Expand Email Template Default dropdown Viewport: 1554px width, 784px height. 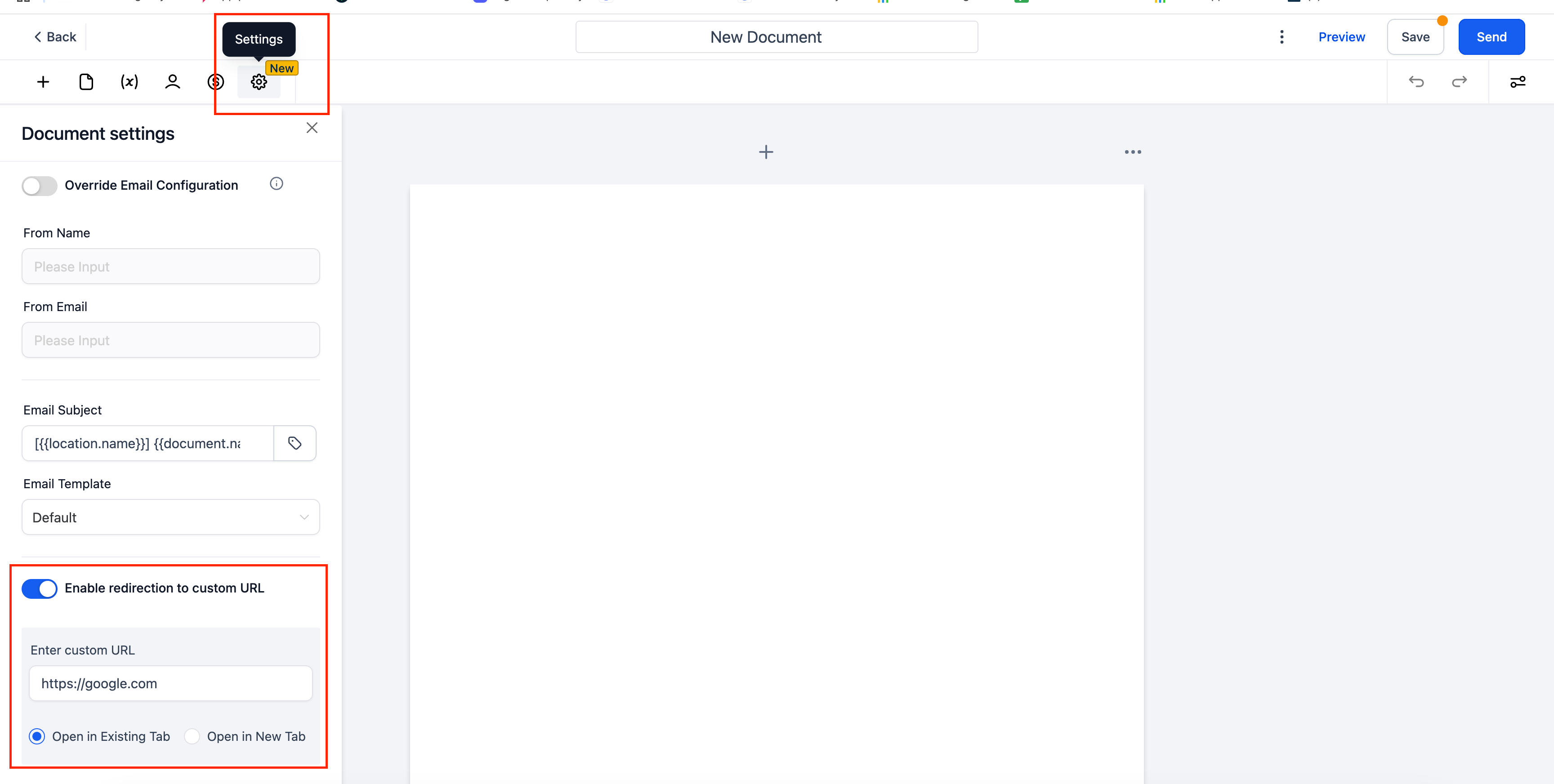[x=171, y=517]
